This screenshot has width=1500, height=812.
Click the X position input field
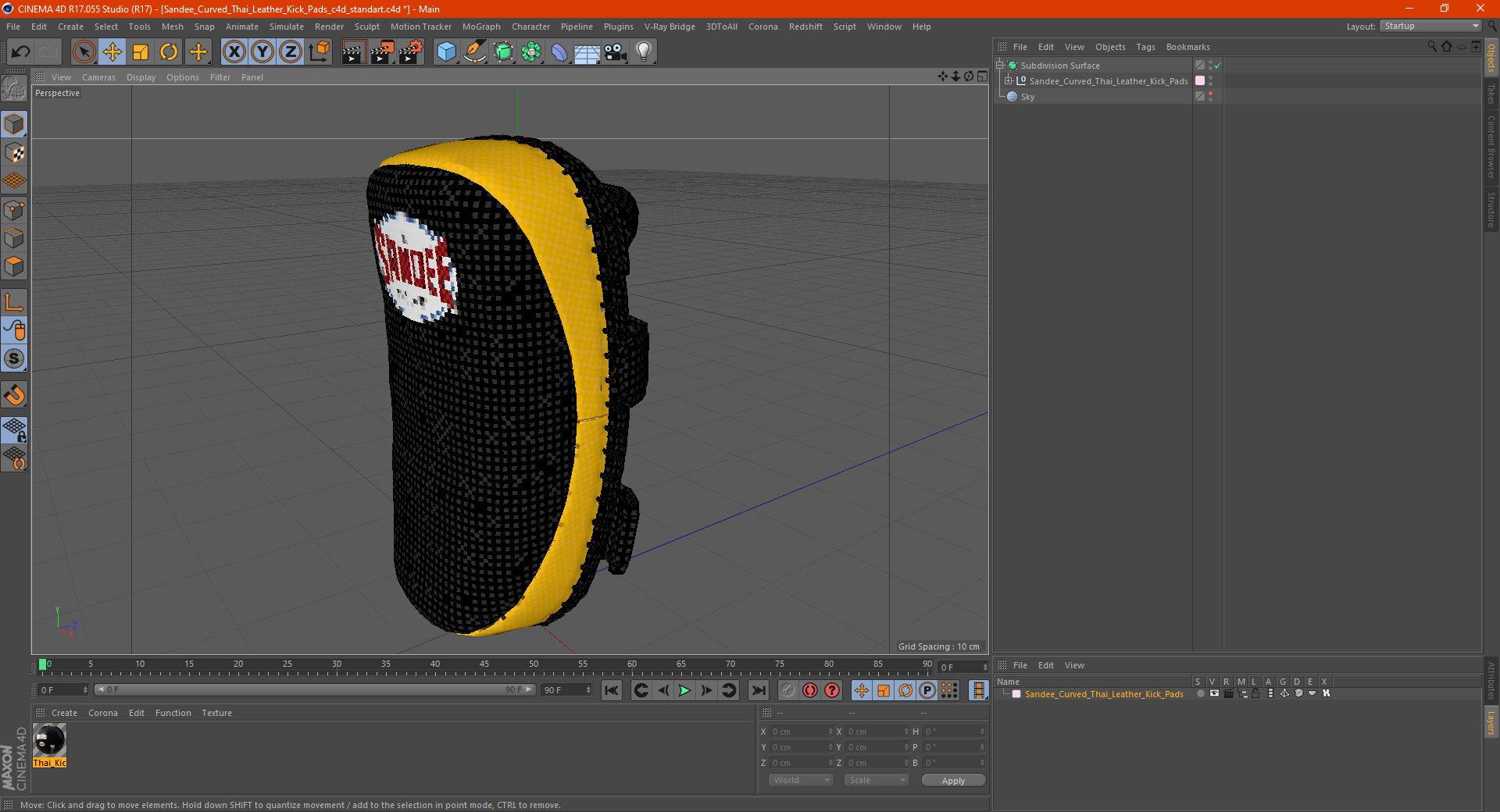point(802,732)
